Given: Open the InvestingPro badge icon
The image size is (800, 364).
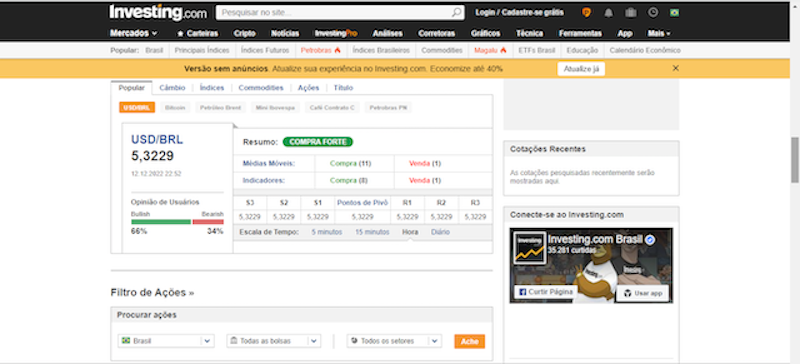Looking at the screenshot, I should tap(587, 13).
